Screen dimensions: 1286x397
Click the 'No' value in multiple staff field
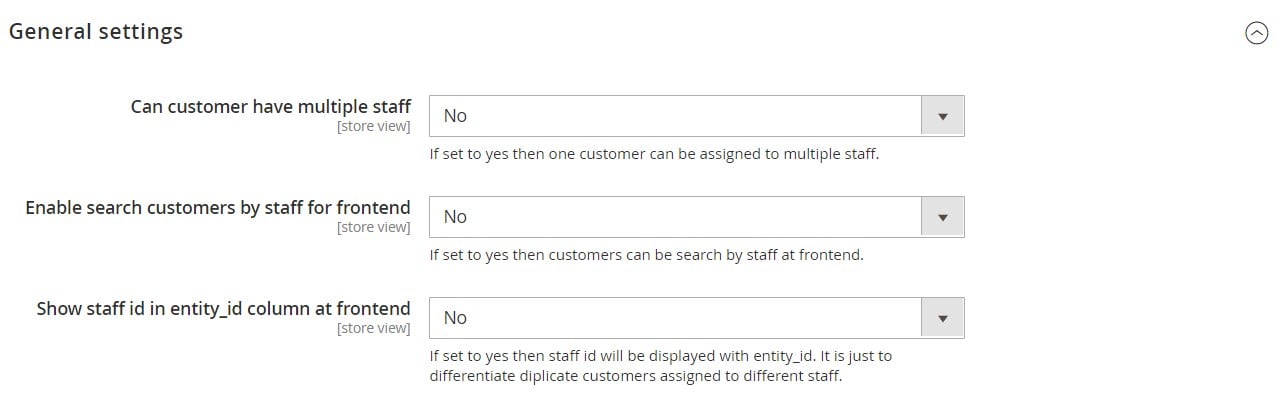(x=455, y=116)
